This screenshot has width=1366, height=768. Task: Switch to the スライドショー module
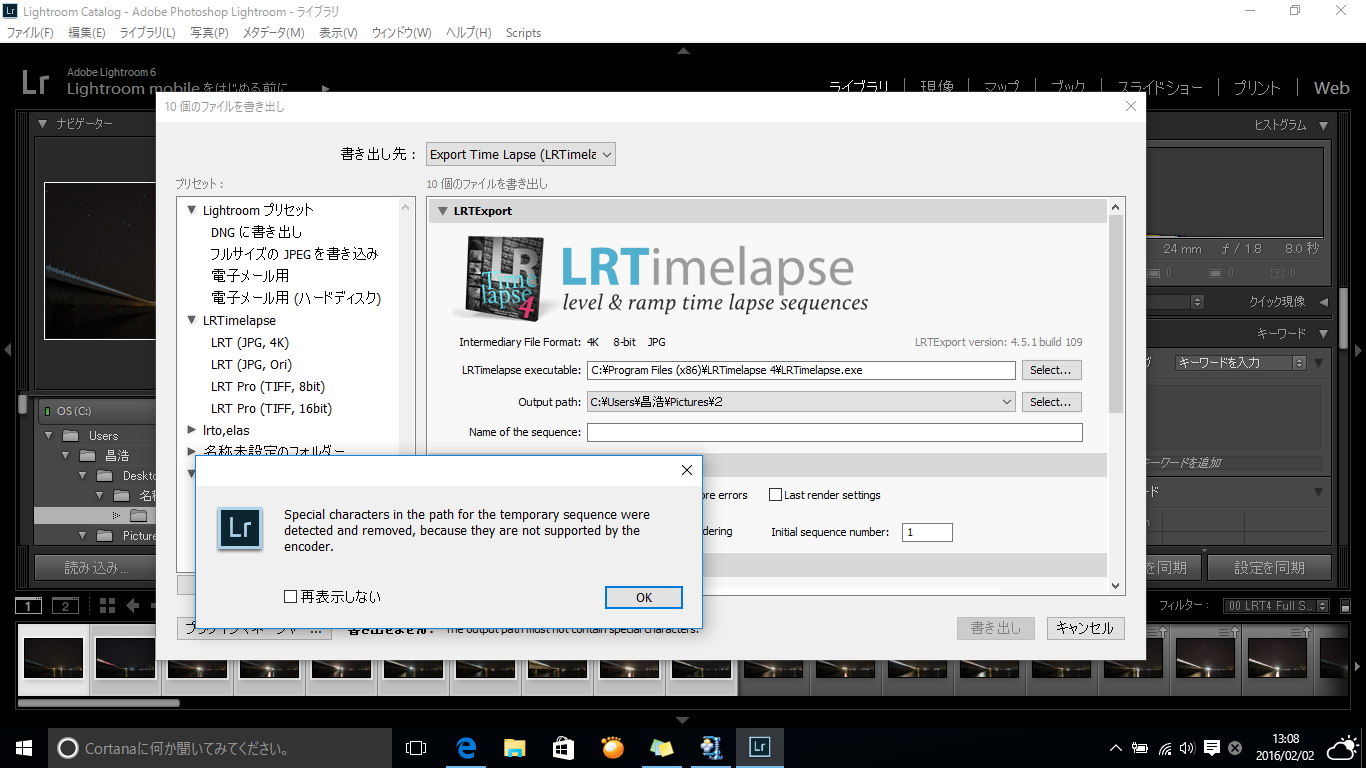1160,88
